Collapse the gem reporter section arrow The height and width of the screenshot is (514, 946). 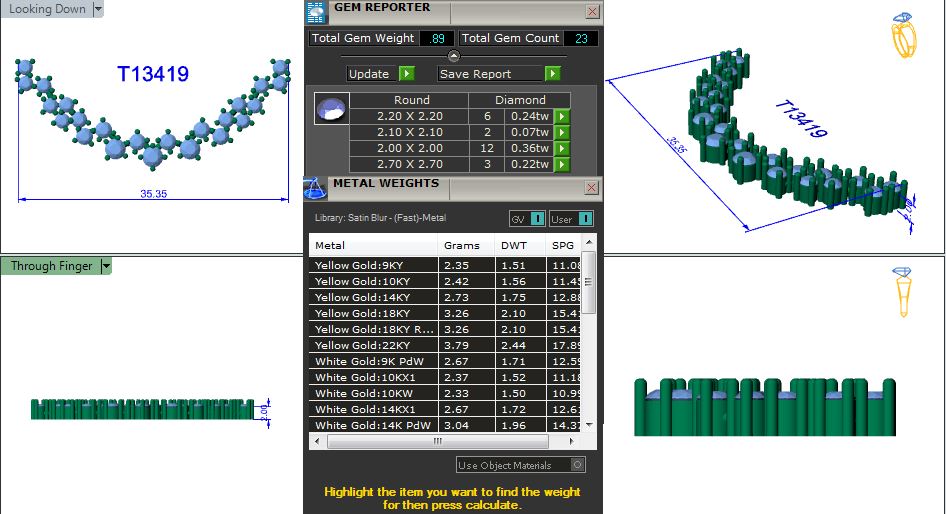click(x=453, y=56)
